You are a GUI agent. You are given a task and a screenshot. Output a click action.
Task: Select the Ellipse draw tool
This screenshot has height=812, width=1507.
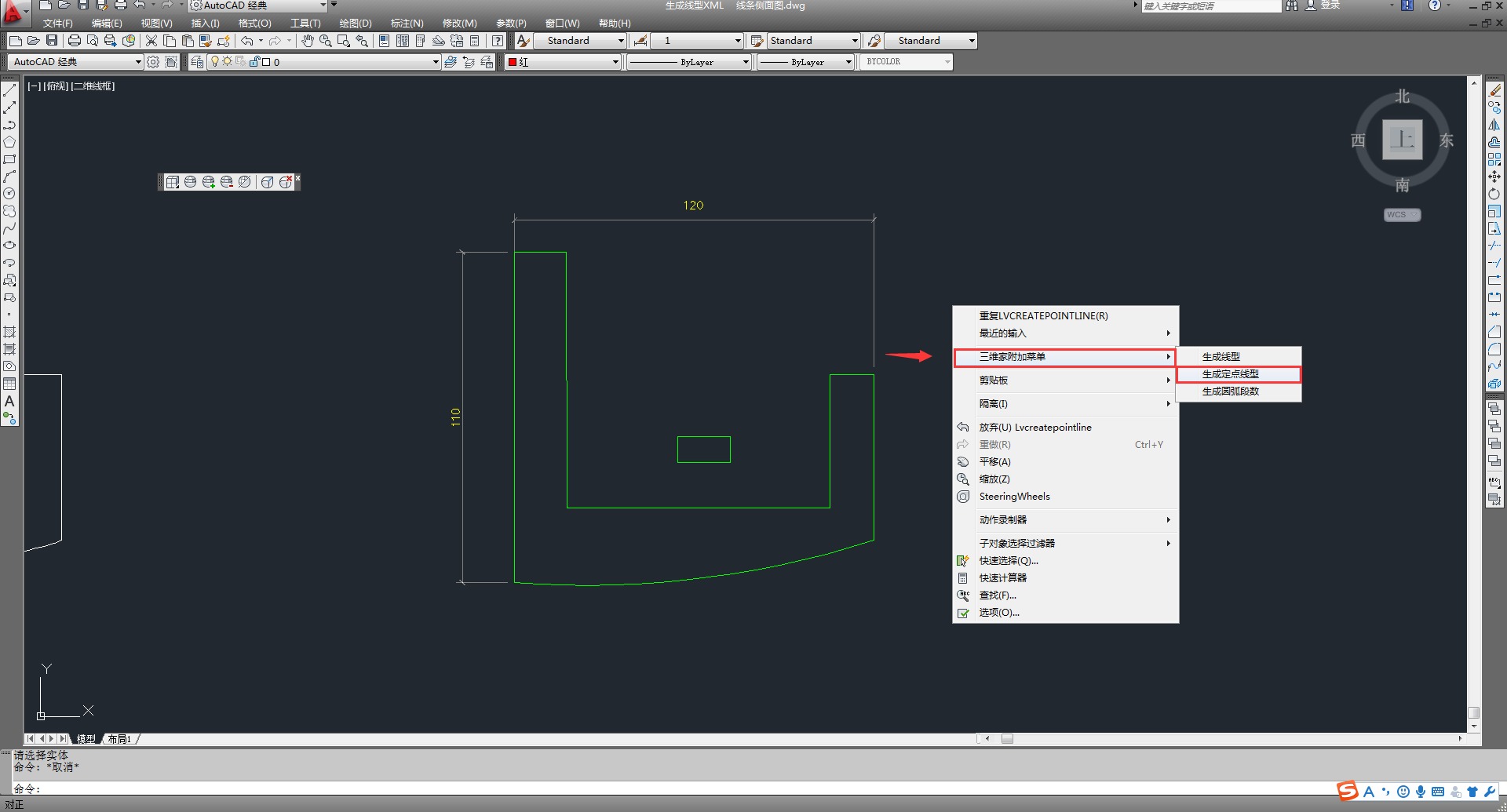(9, 246)
